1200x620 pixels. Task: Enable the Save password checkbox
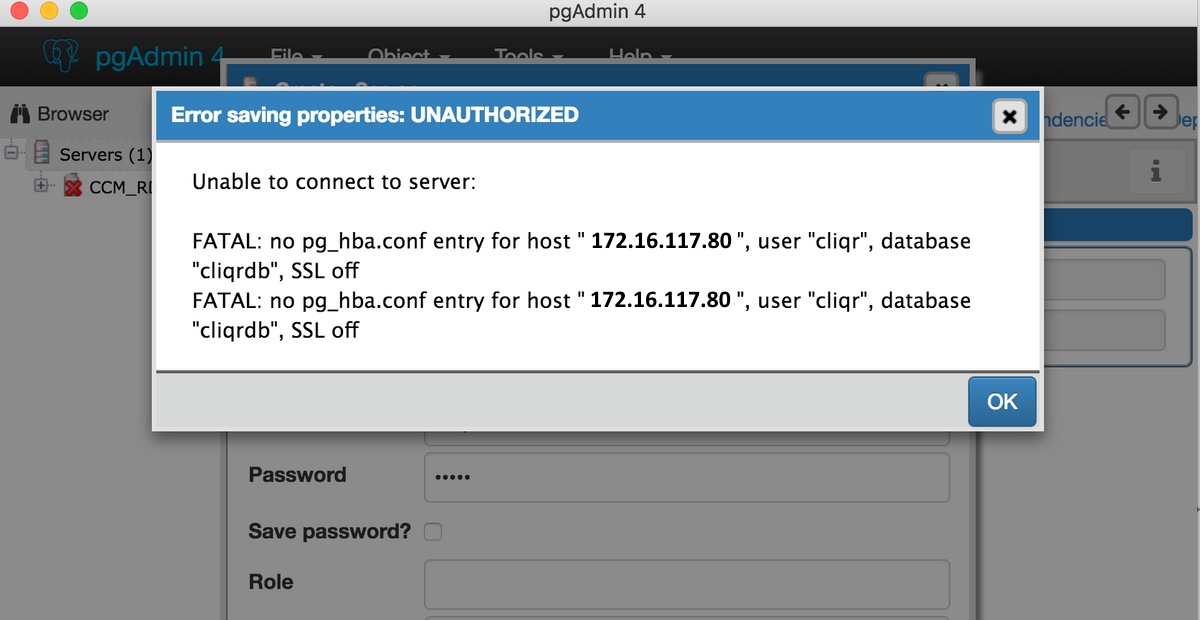(432, 532)
